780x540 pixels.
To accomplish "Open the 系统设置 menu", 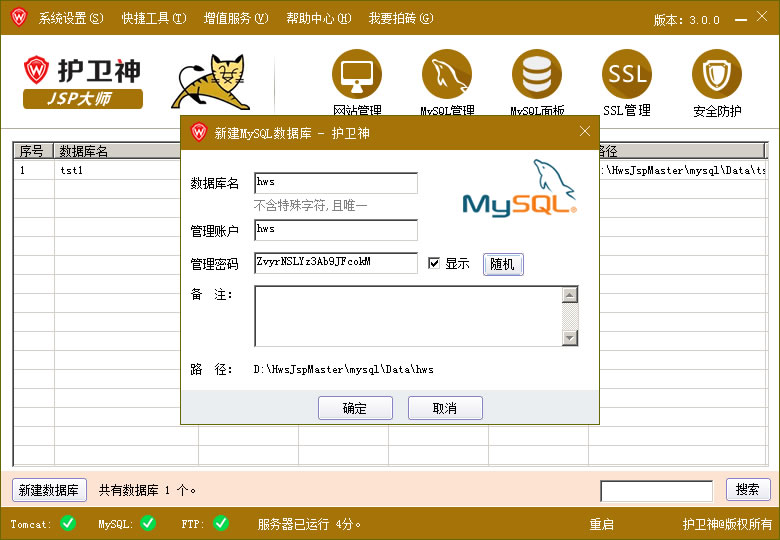I will [71, 18].
